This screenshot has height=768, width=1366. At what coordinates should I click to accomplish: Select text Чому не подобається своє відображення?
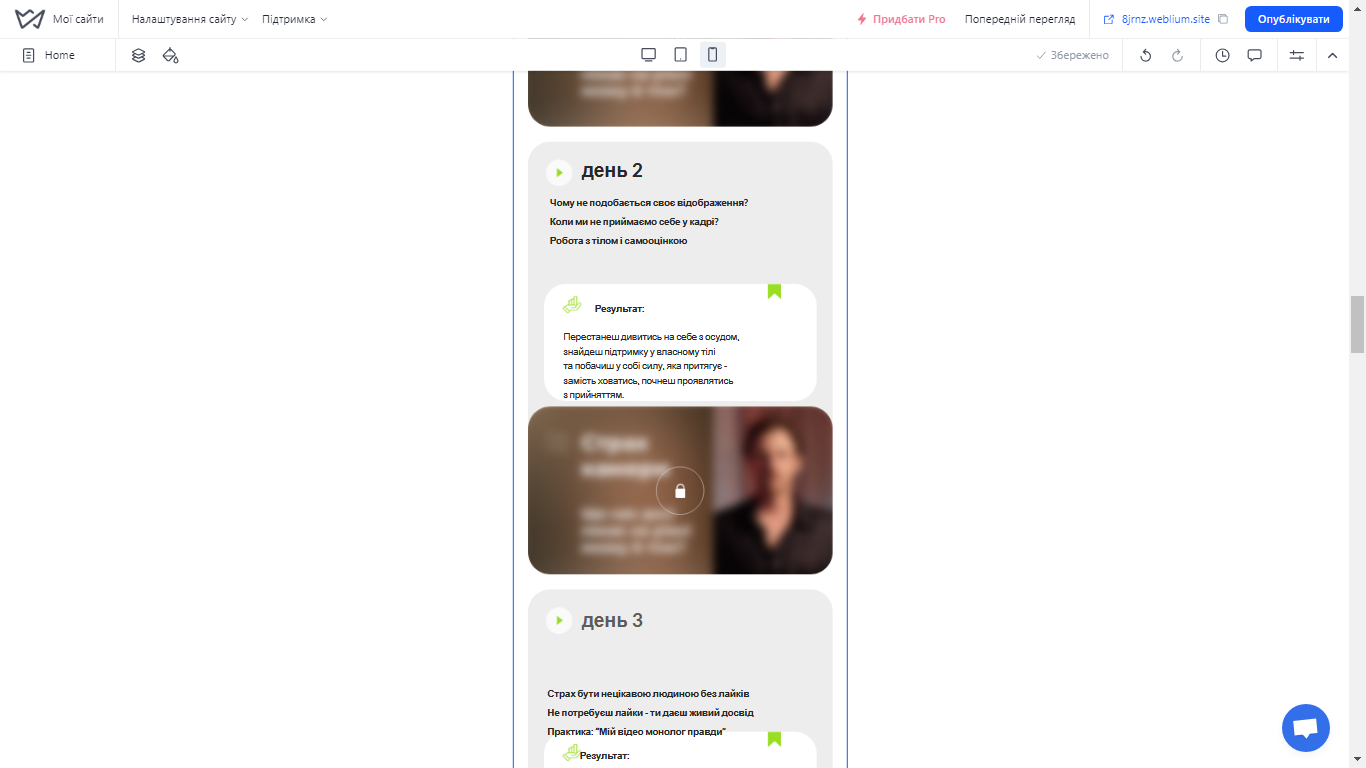click(x=649, y=203)
